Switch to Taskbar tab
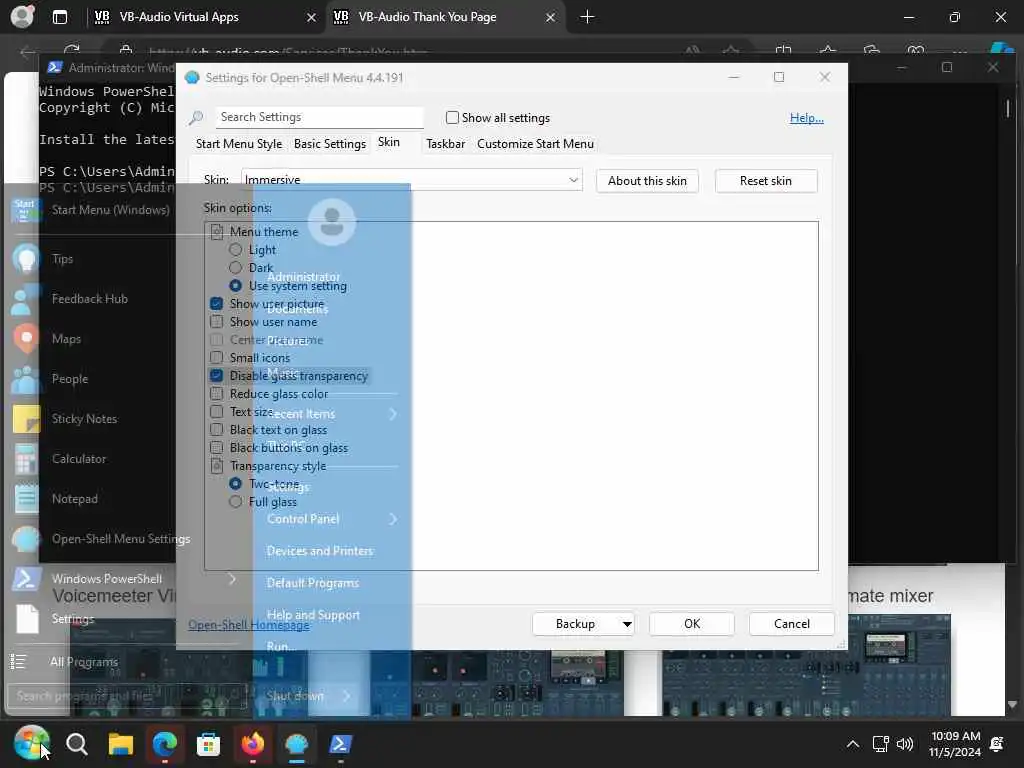The height and width of the screenshot is (768, 1024). coord(445,144)
